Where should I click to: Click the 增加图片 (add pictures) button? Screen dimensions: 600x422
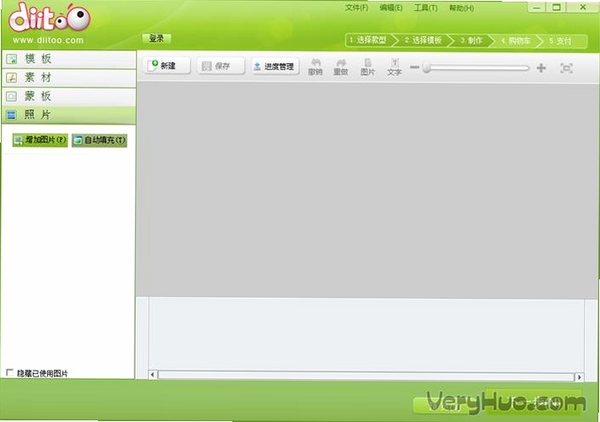pyautogui.click(x=40, y=140)
